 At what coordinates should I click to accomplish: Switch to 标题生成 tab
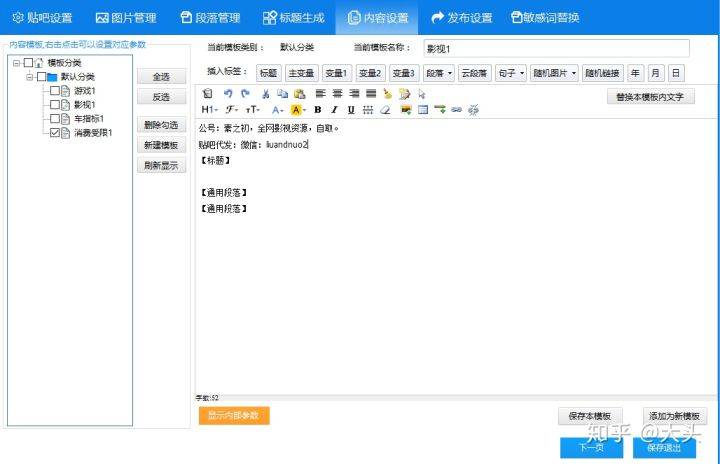(x=294, y=17)
